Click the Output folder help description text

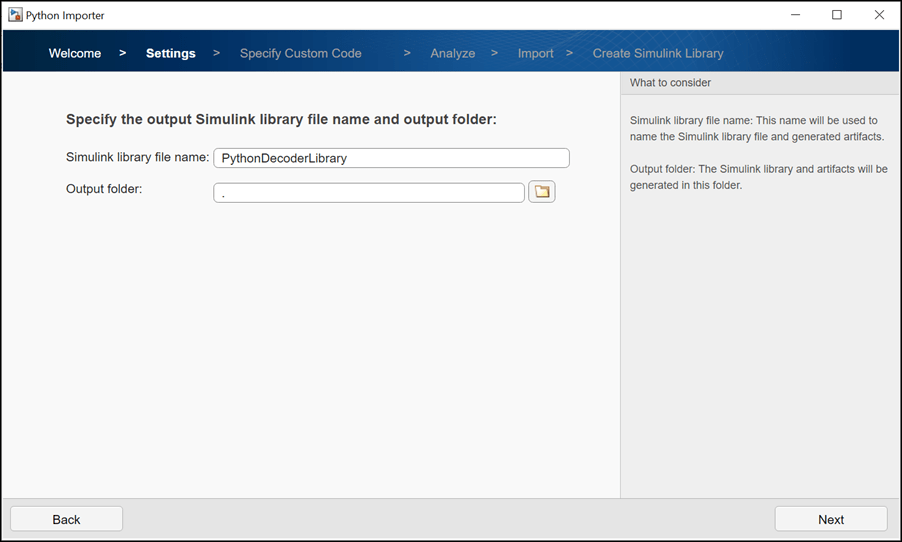point(759,177)
